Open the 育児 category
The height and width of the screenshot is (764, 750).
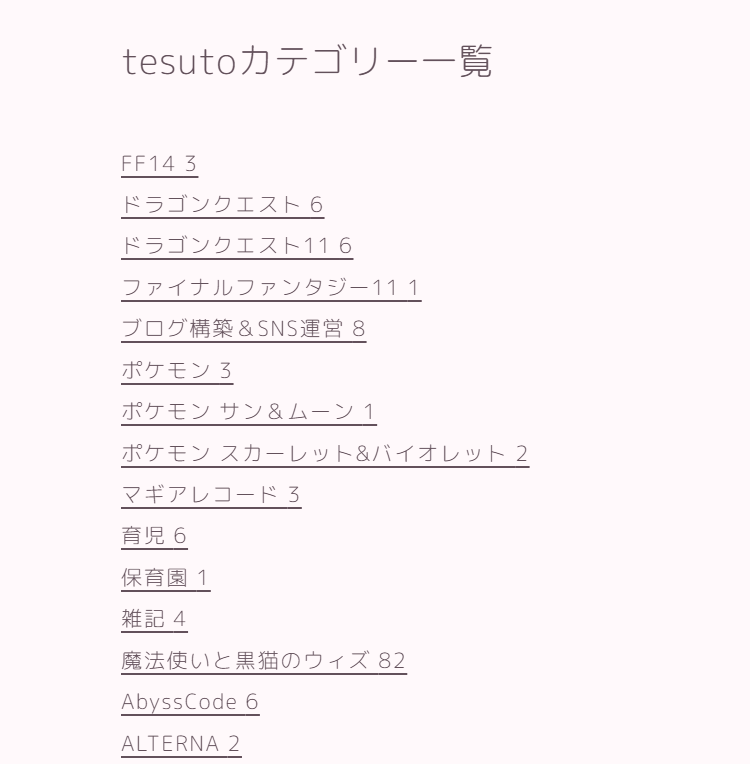coord(154,536)
